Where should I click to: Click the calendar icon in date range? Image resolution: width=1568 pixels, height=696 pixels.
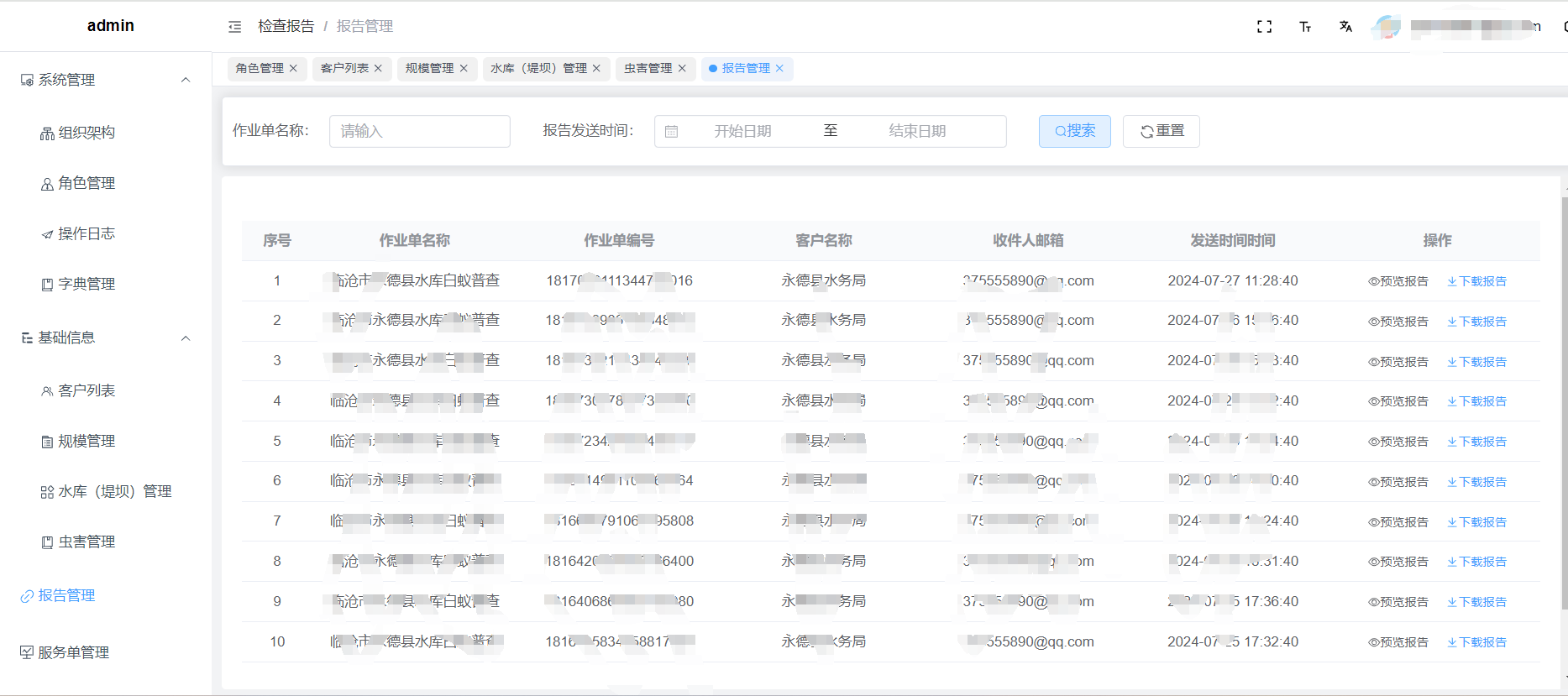672,132
